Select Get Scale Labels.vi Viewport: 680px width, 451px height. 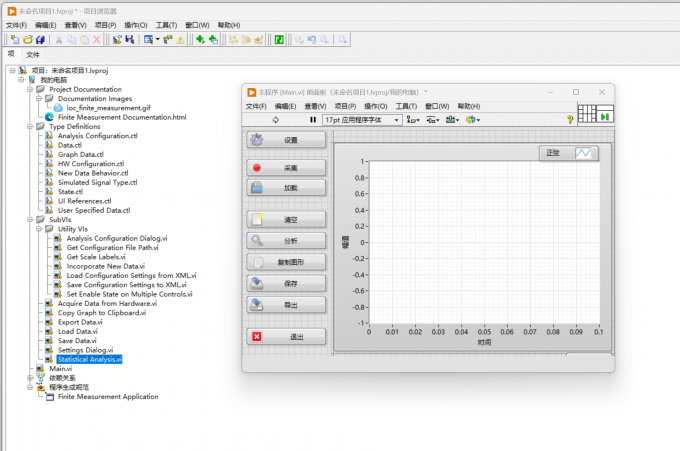coord(96,257)
